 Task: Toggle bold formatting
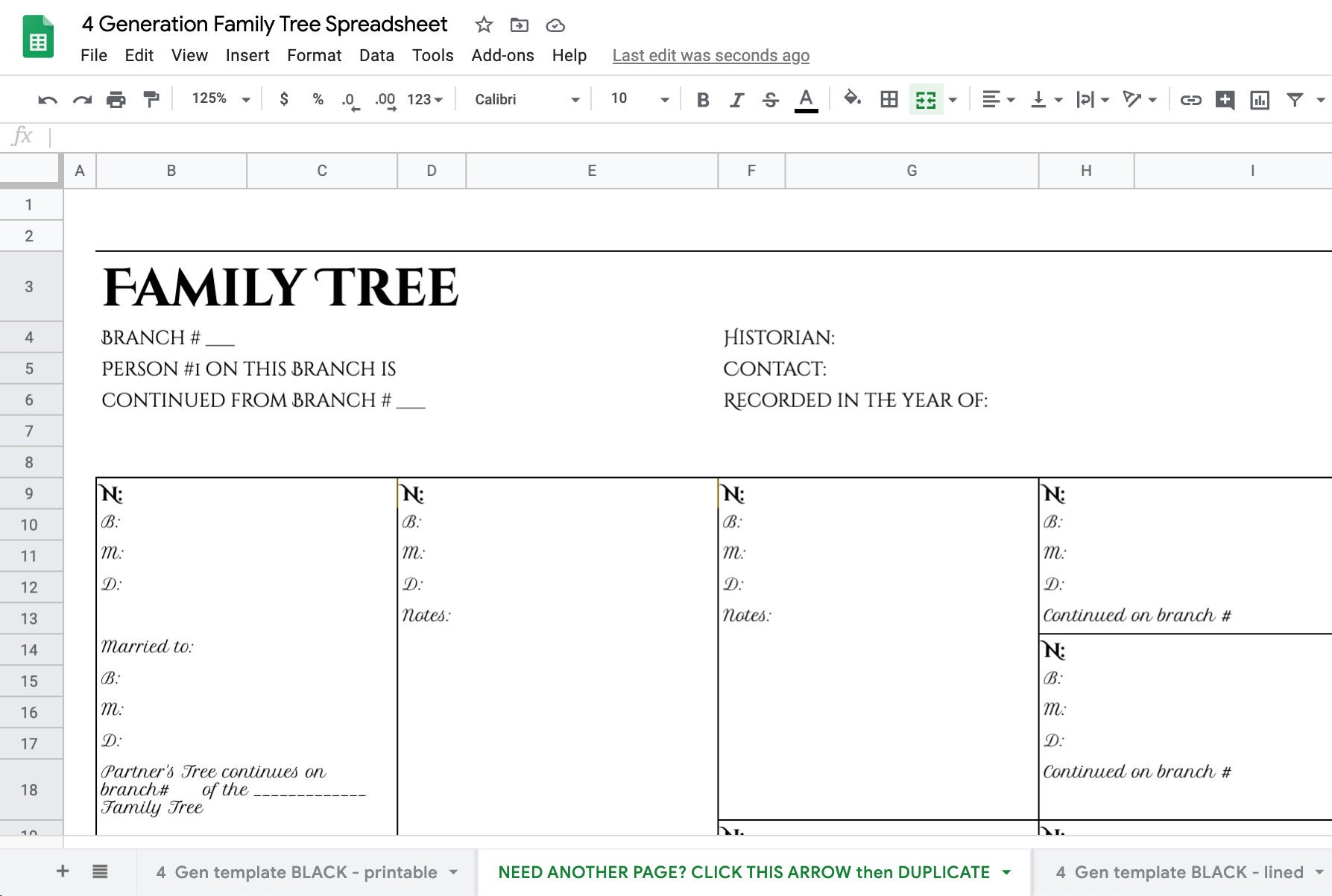pos(701,99)
